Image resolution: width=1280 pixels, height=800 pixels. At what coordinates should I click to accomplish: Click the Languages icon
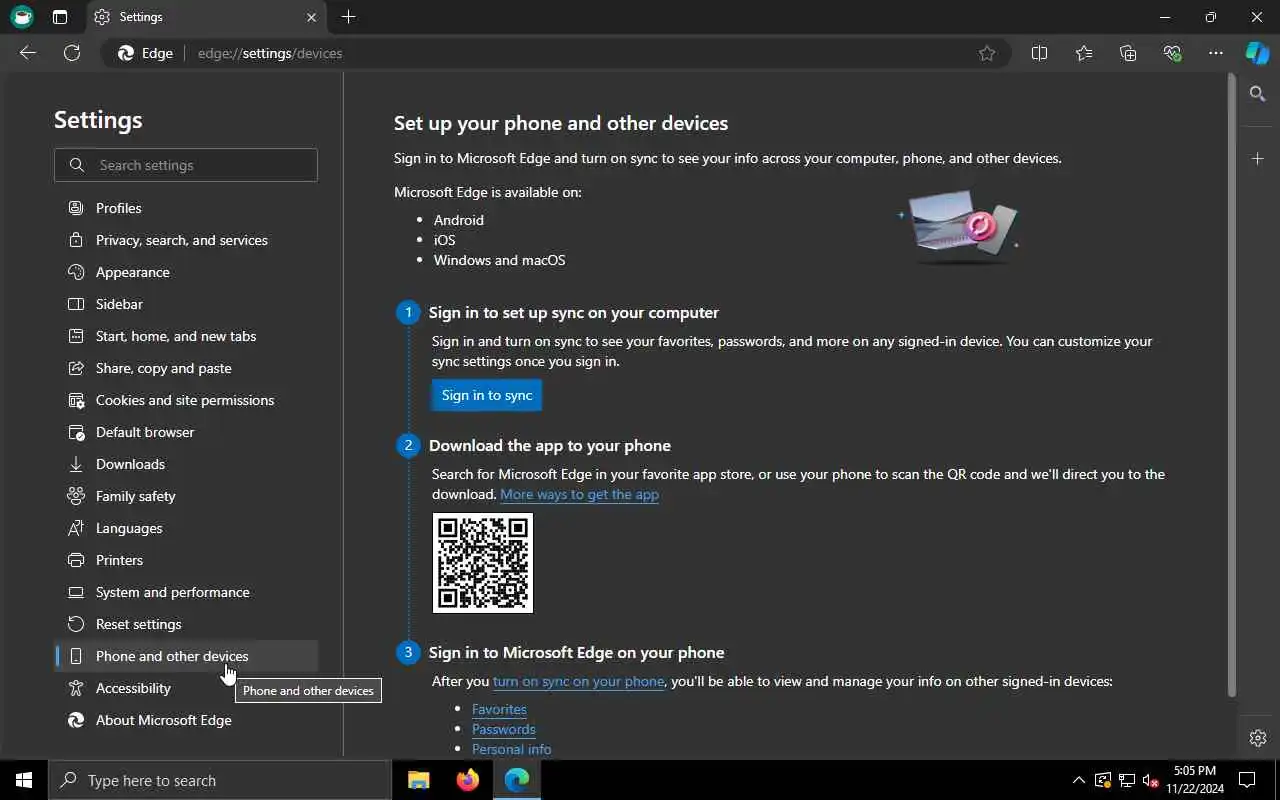(76, 528)
